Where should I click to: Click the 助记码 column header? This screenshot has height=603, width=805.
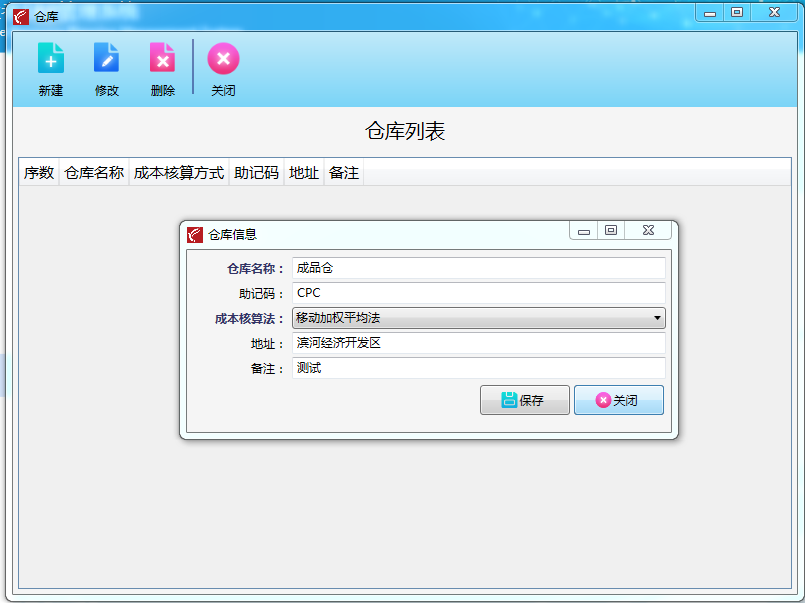(256, 172)
